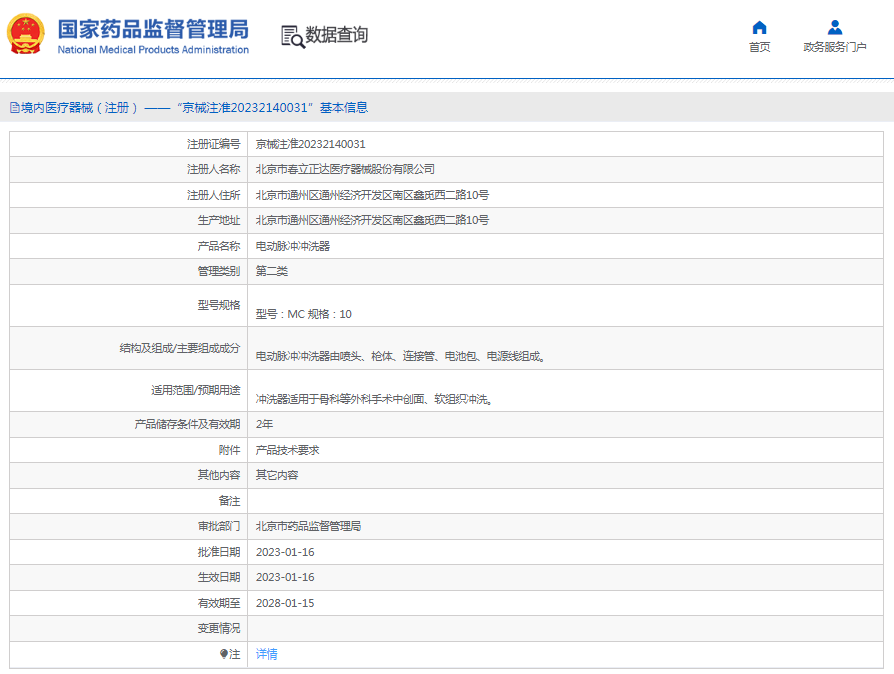Select the 2年 validity value
The height and width of the screenshot is (674, 894).
coord(264,424)
